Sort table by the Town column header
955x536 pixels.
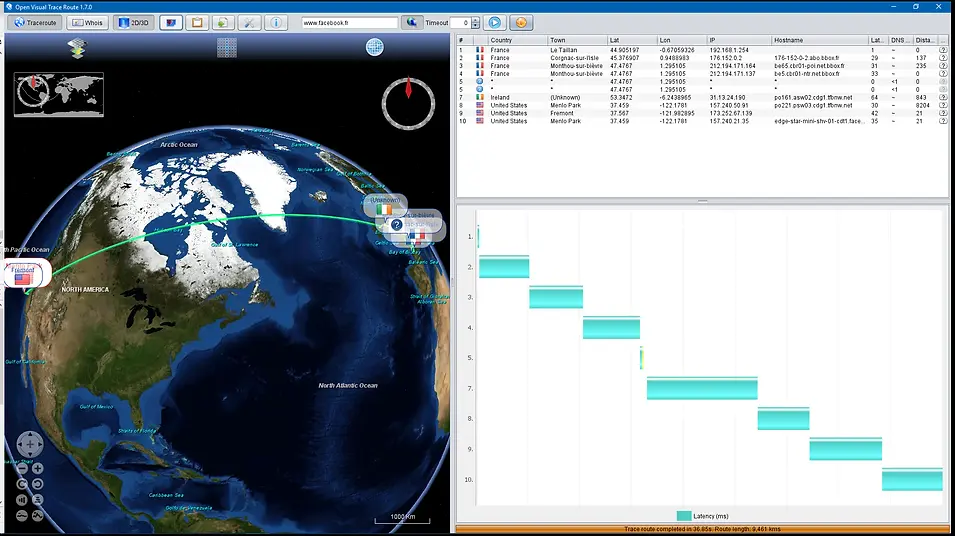pyautogui.click(x=577, y=40)
